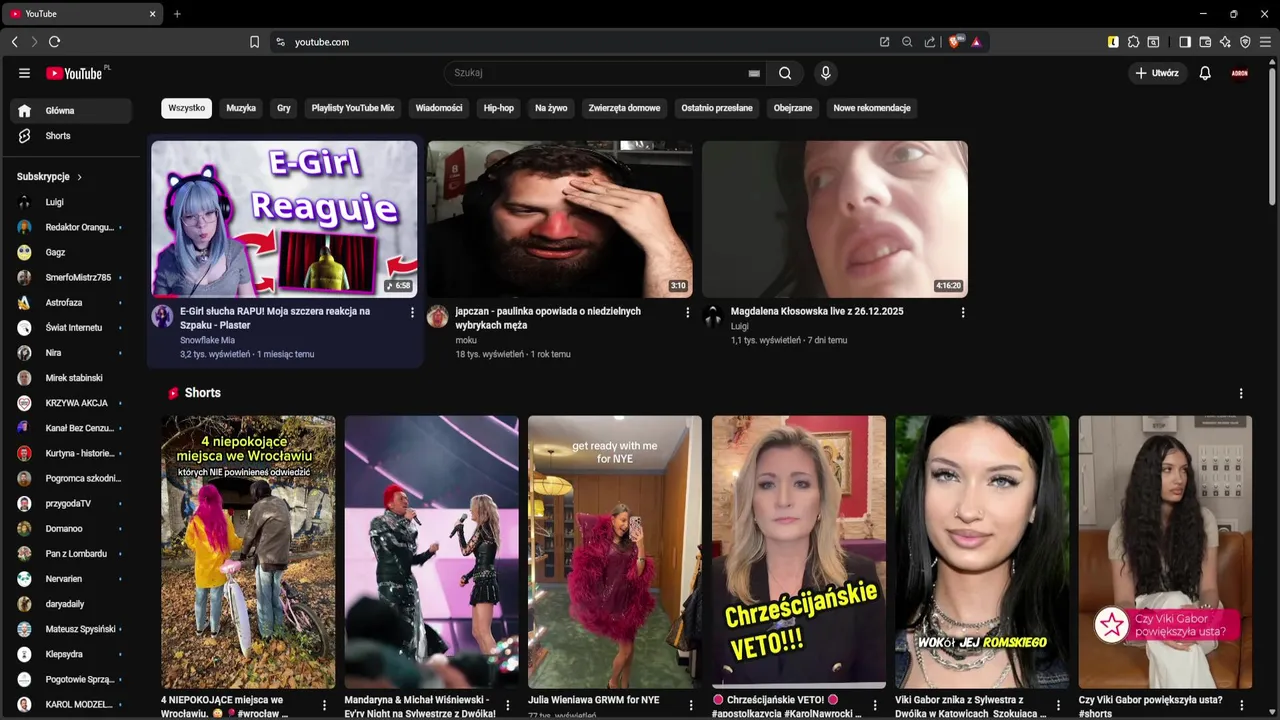Select the Hip-hop filter chip

click(x=499, y=108)
